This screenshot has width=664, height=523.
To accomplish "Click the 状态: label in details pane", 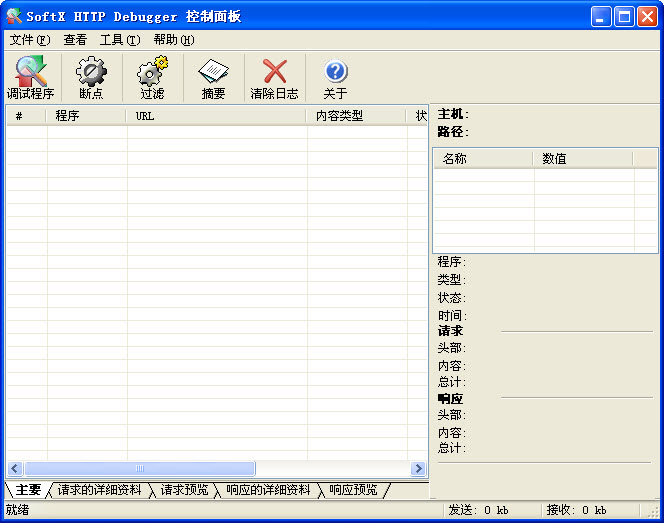I will [452, 298].
